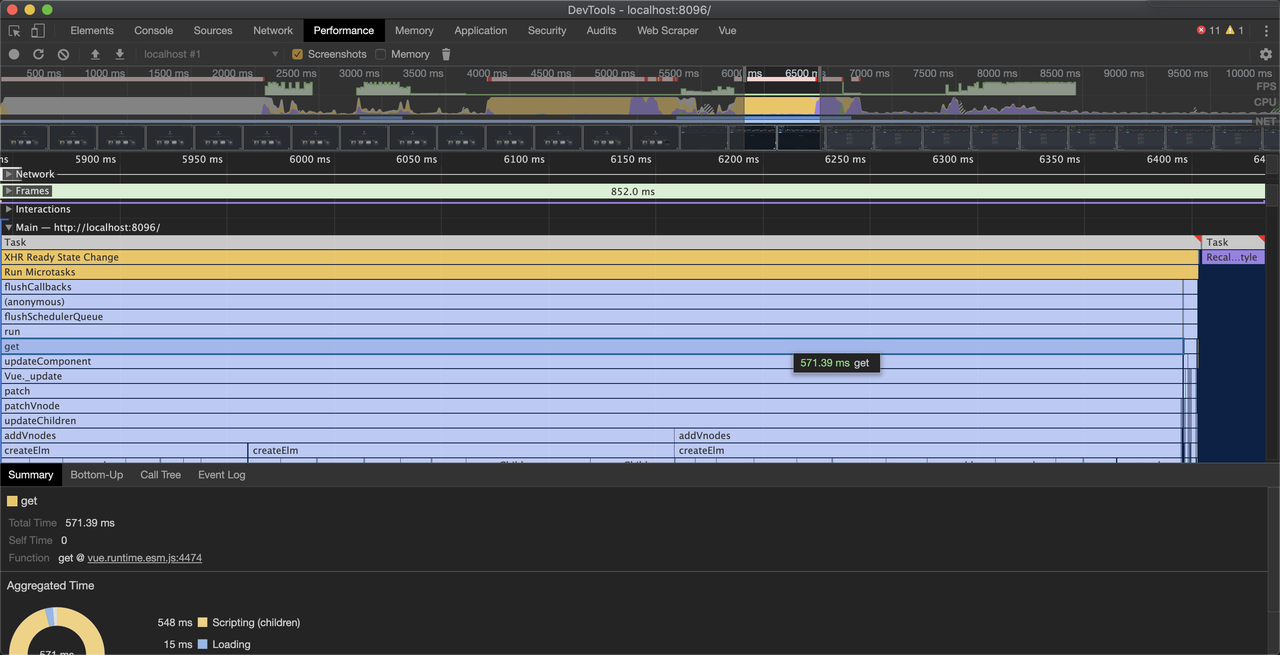The height and width of the screenshot is (655, 1280).
Task: Click the load profile upload icon
Action: tap(95, 54)
